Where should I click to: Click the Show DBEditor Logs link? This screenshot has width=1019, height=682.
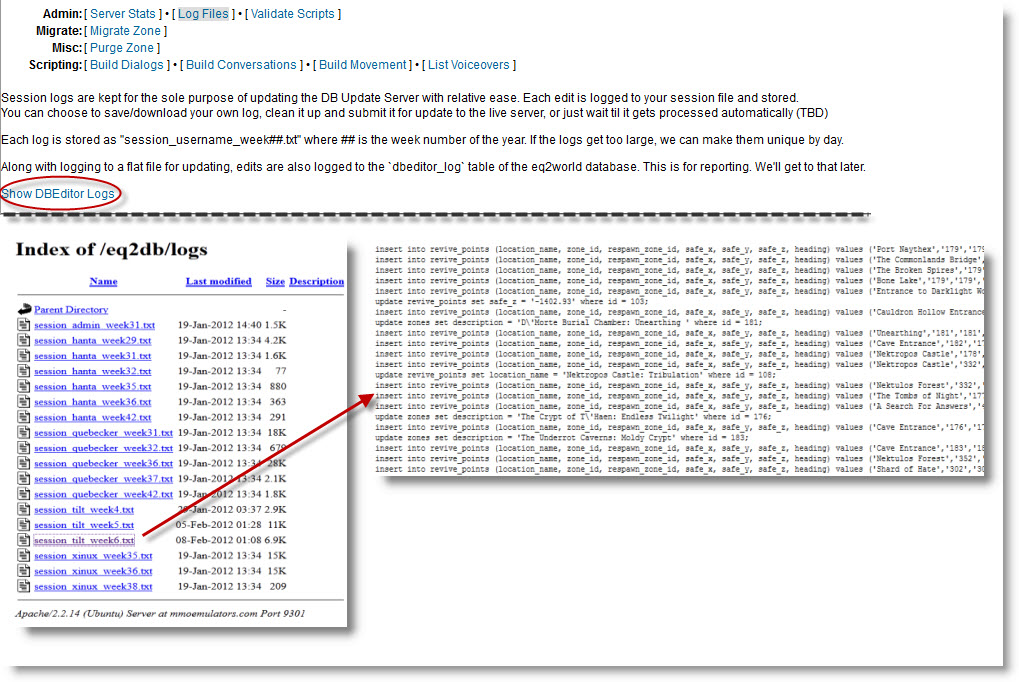(58, 193)
